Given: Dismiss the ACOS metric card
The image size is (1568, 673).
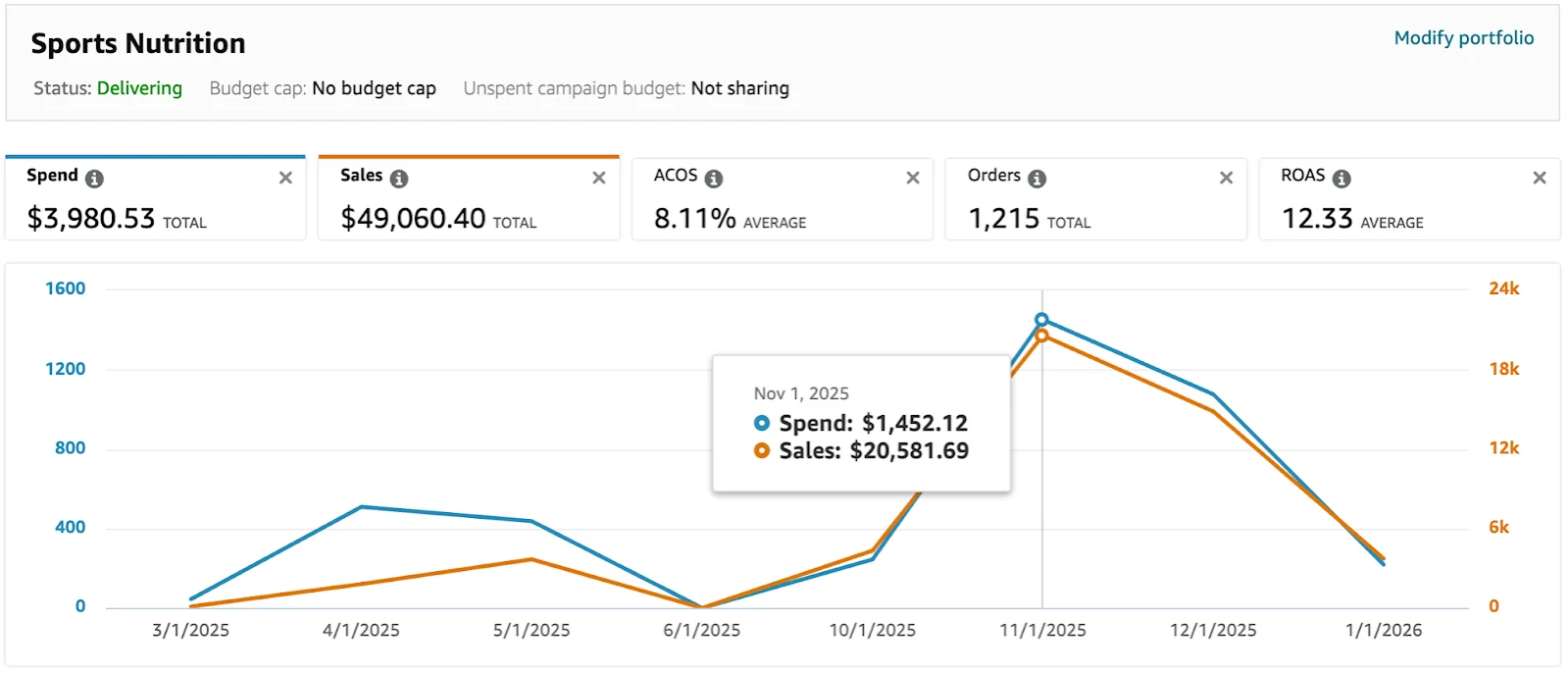Looking at the screenshot, I should (913, 178).
